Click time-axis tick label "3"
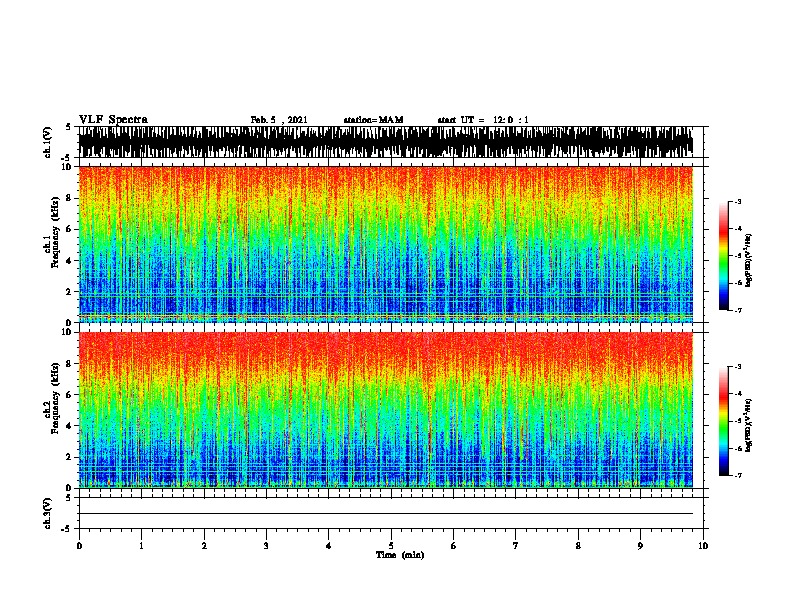 (266, 546)
